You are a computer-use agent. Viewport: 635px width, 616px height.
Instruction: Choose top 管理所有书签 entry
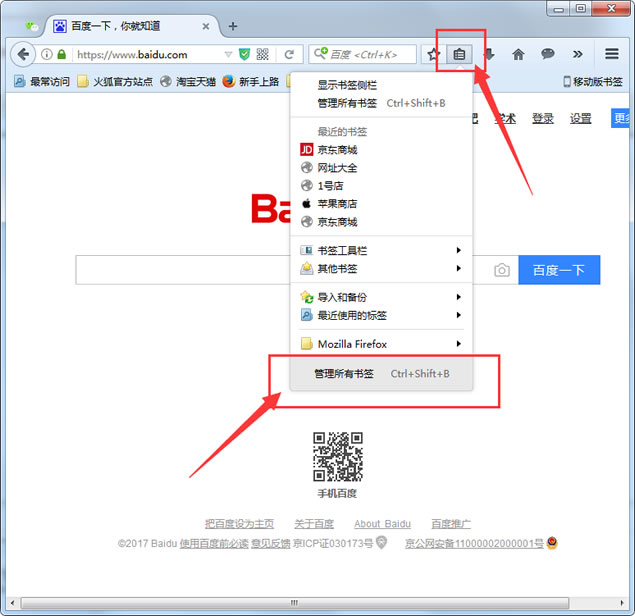[x=381, y=103]
